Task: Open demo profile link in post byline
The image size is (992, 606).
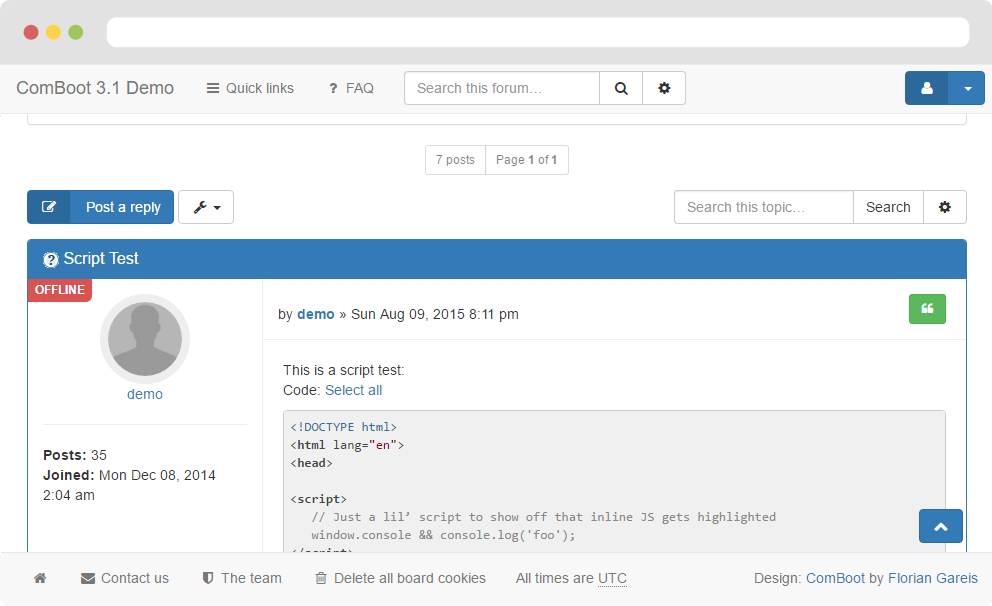Action: (x=316, y=314)
